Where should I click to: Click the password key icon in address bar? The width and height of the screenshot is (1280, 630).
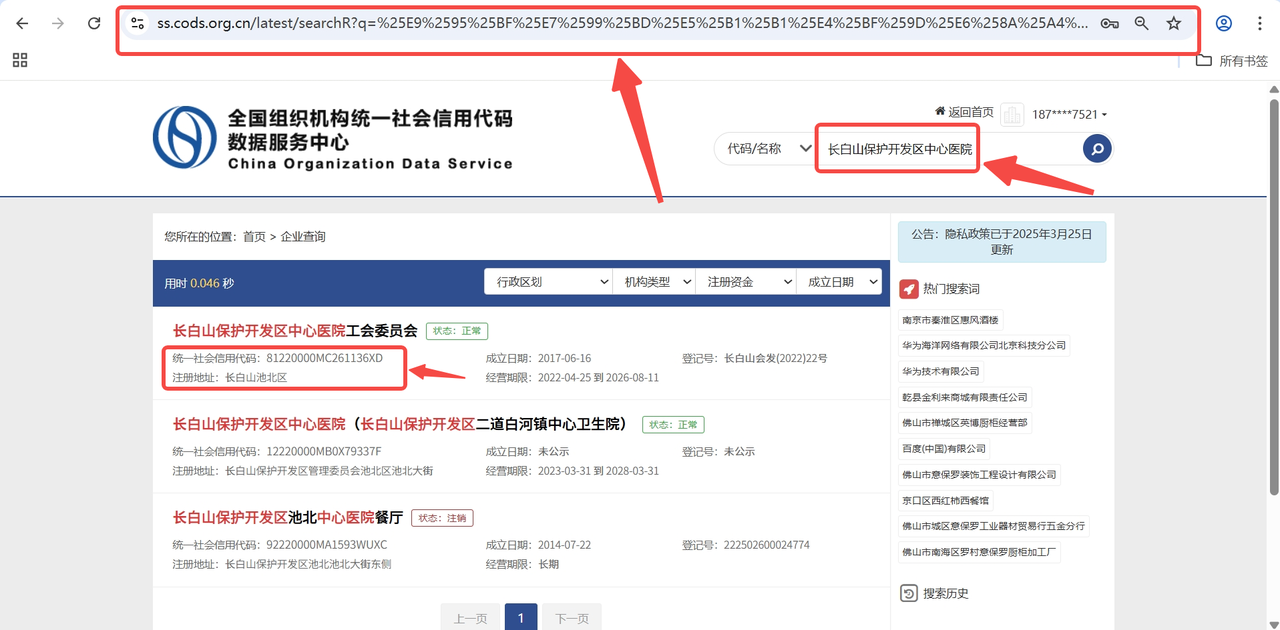[1109, 23]
